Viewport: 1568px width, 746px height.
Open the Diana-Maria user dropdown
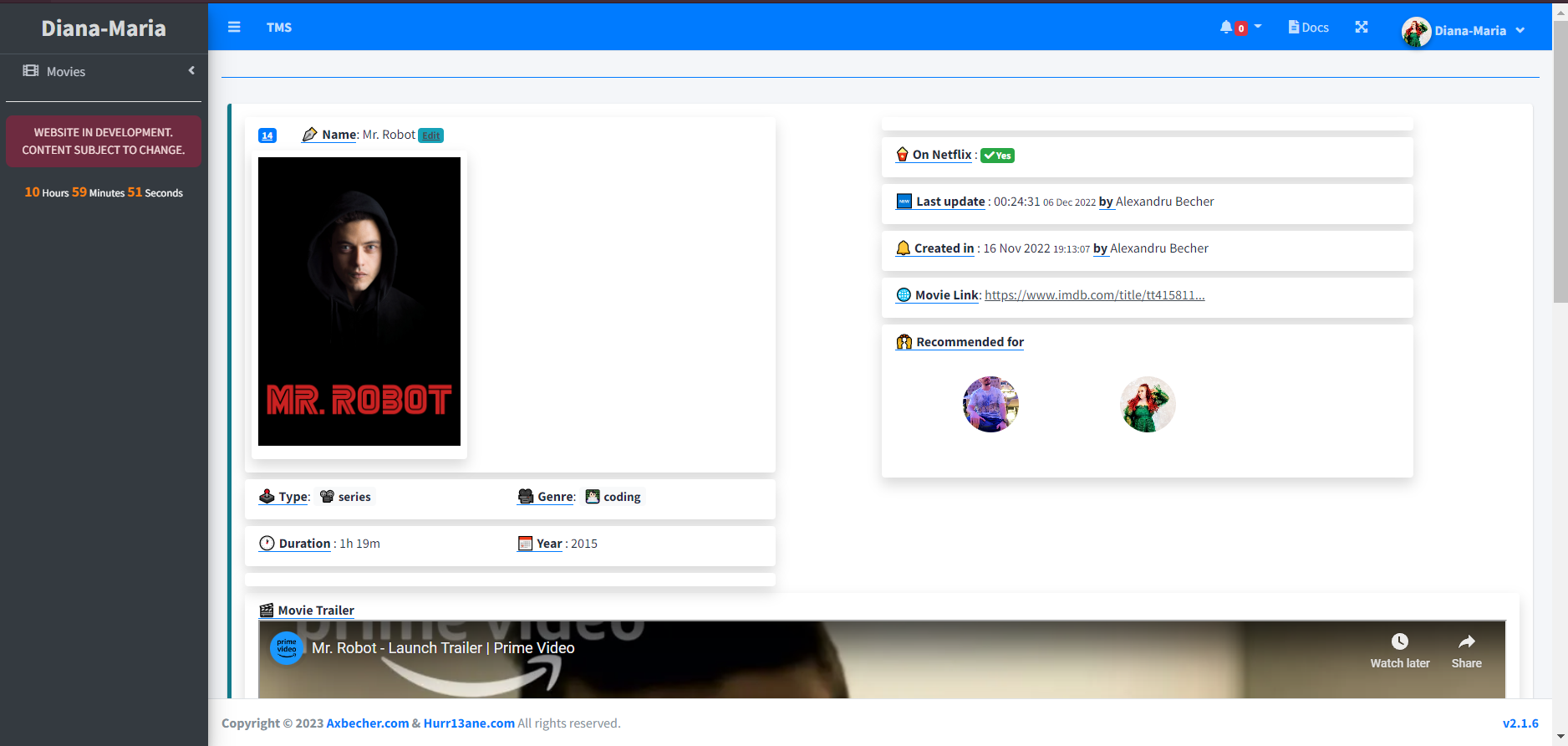point(1464,31)
